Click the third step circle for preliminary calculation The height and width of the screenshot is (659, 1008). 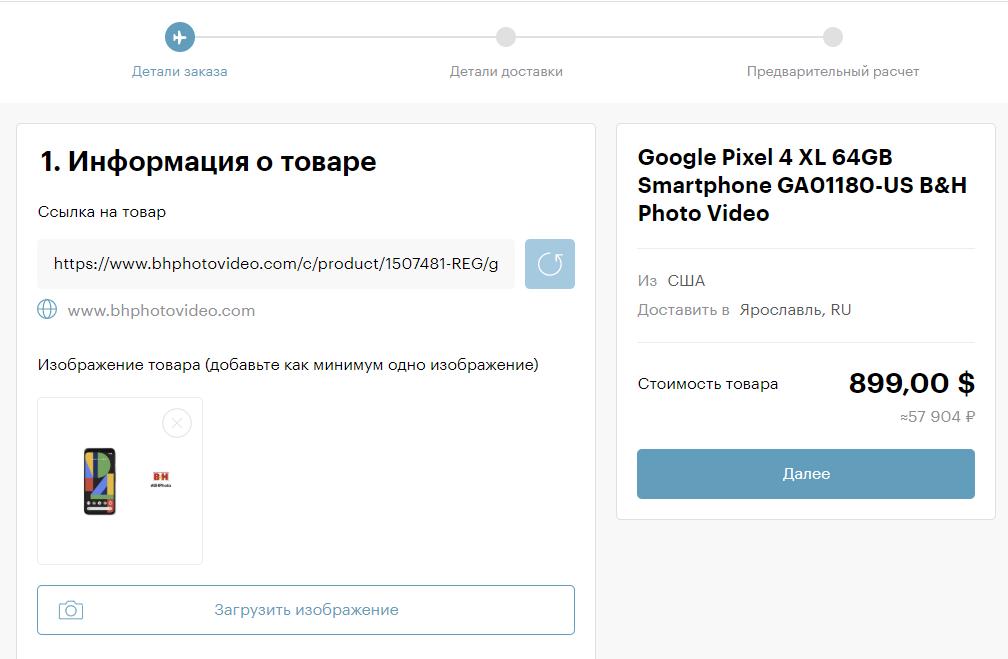[x=832, y=37]
